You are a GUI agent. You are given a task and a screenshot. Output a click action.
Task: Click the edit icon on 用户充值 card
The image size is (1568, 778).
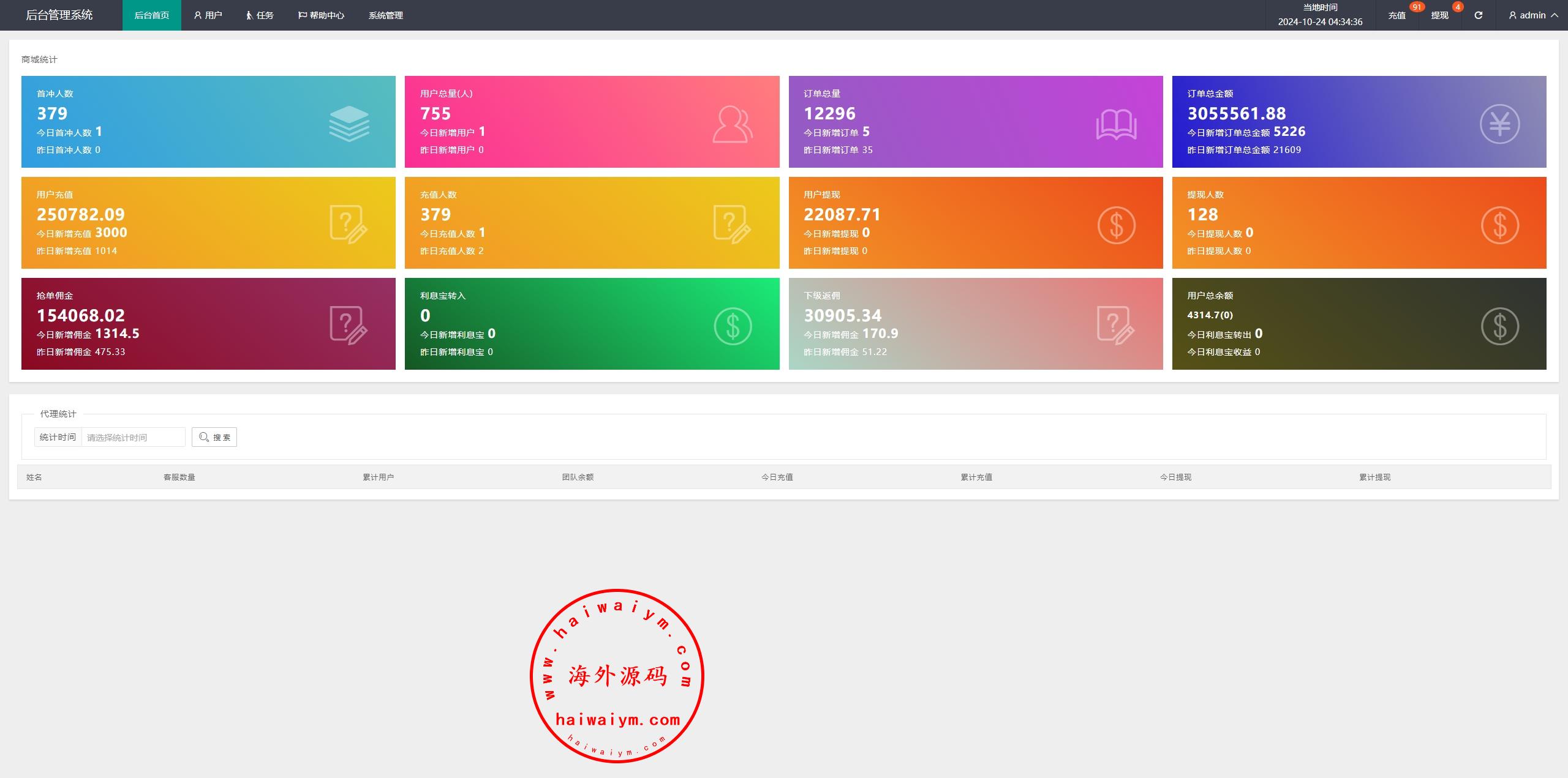[x=349, y=225]
